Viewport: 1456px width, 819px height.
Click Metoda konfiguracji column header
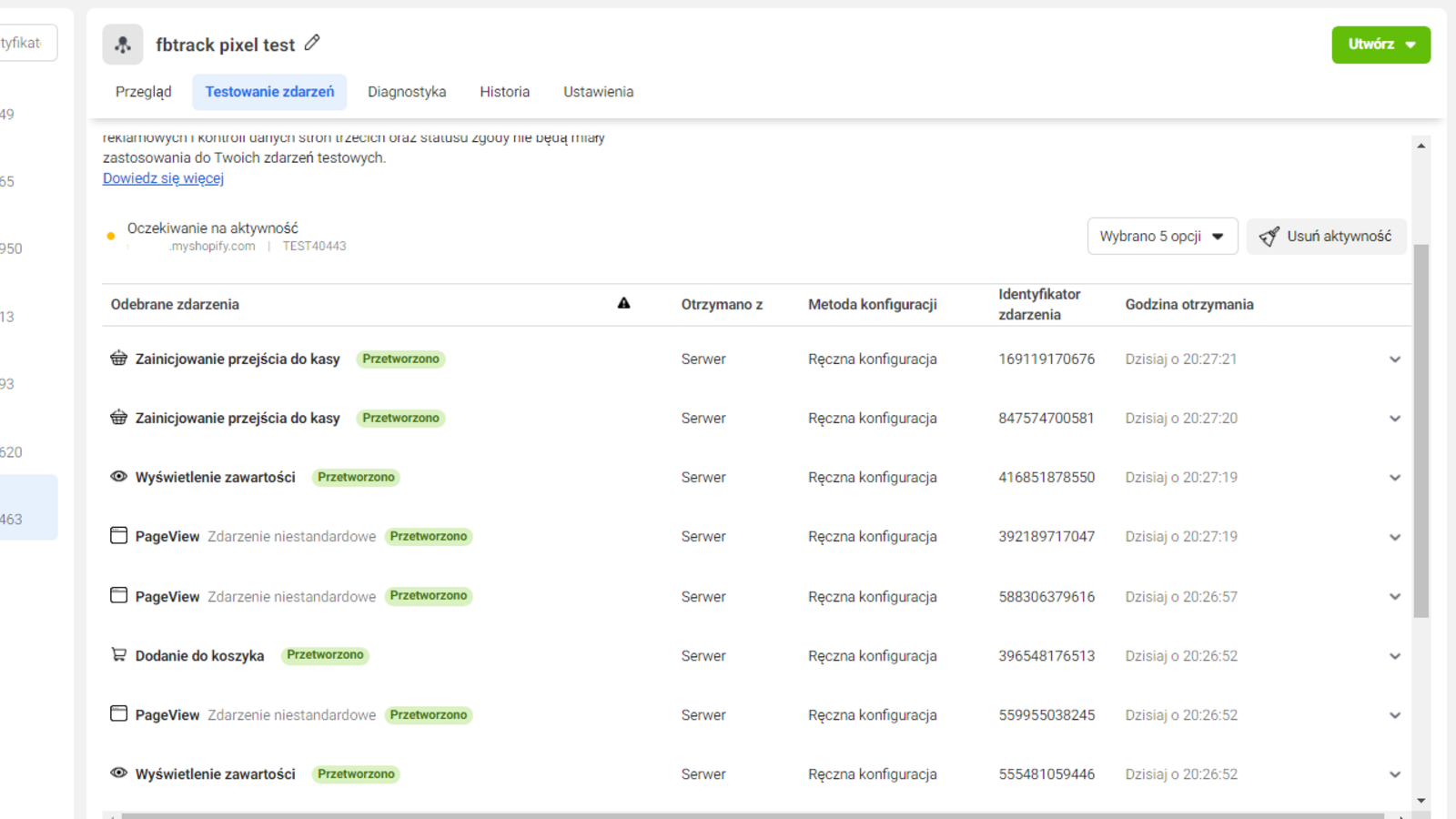click(872, 305)
